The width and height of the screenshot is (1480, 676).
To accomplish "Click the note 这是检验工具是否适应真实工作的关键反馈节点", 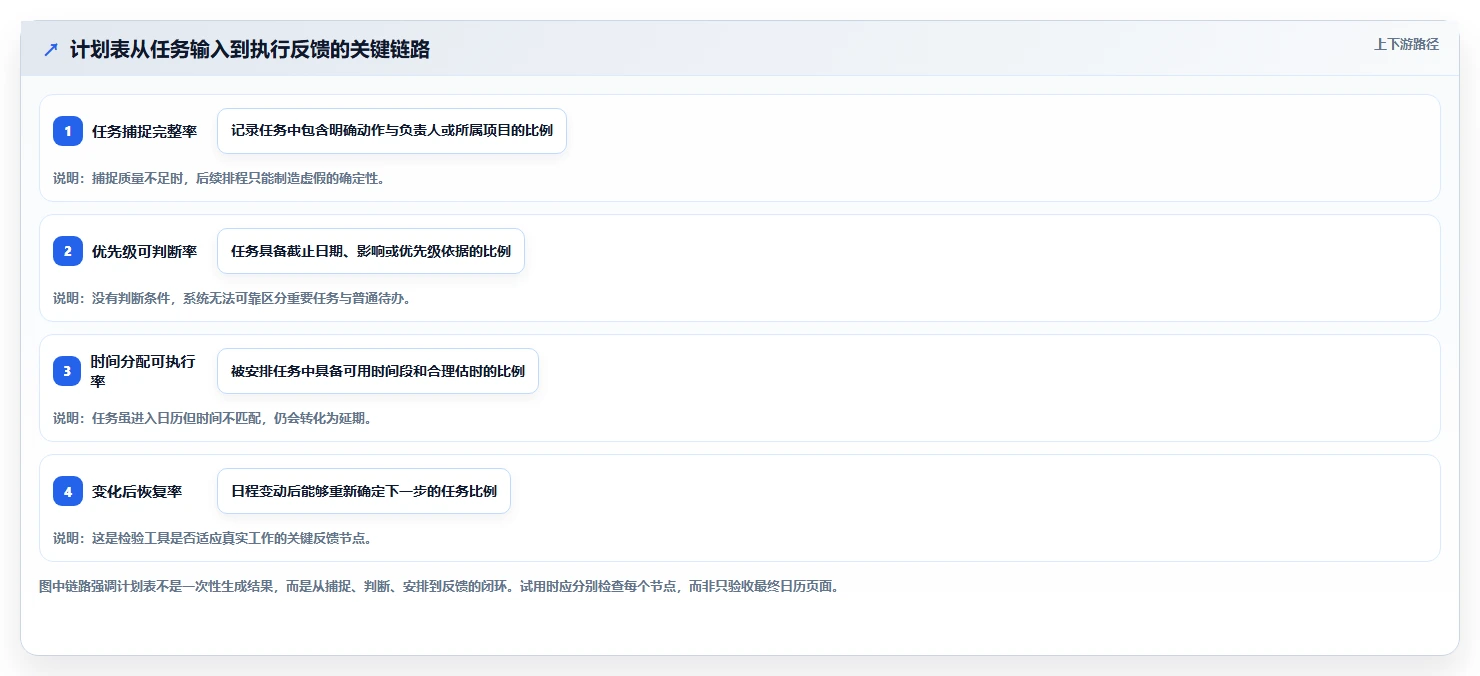I will (212, 538).
